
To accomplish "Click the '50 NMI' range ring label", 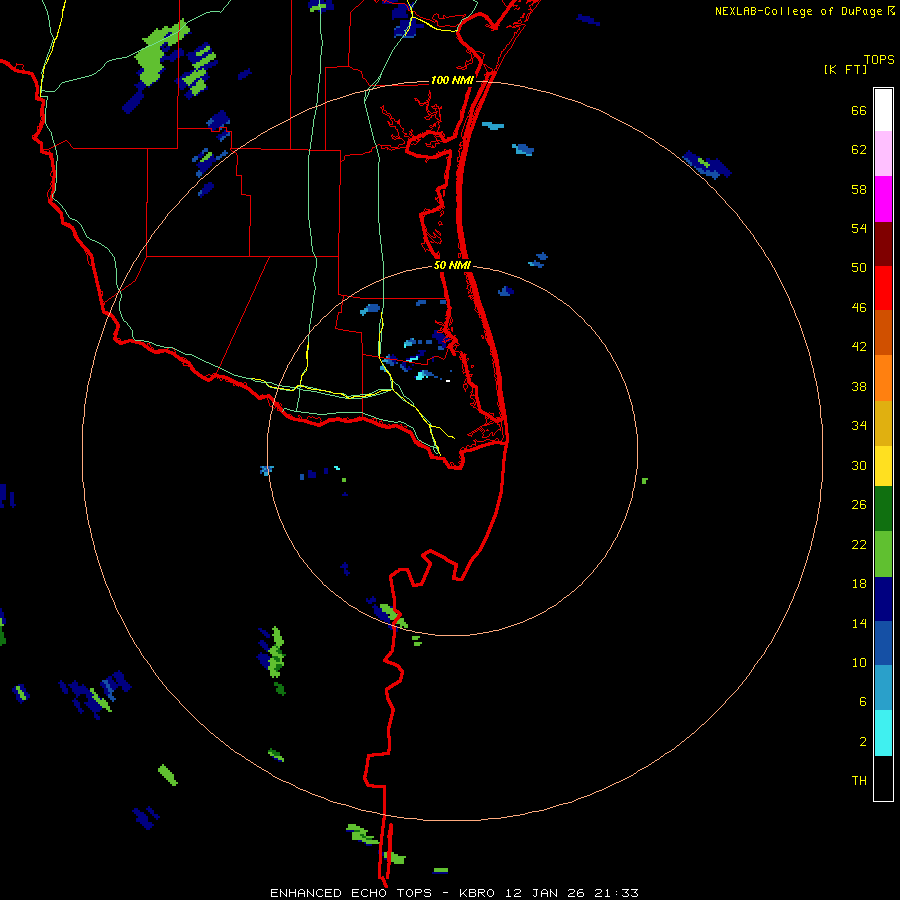I will point(452,265).
